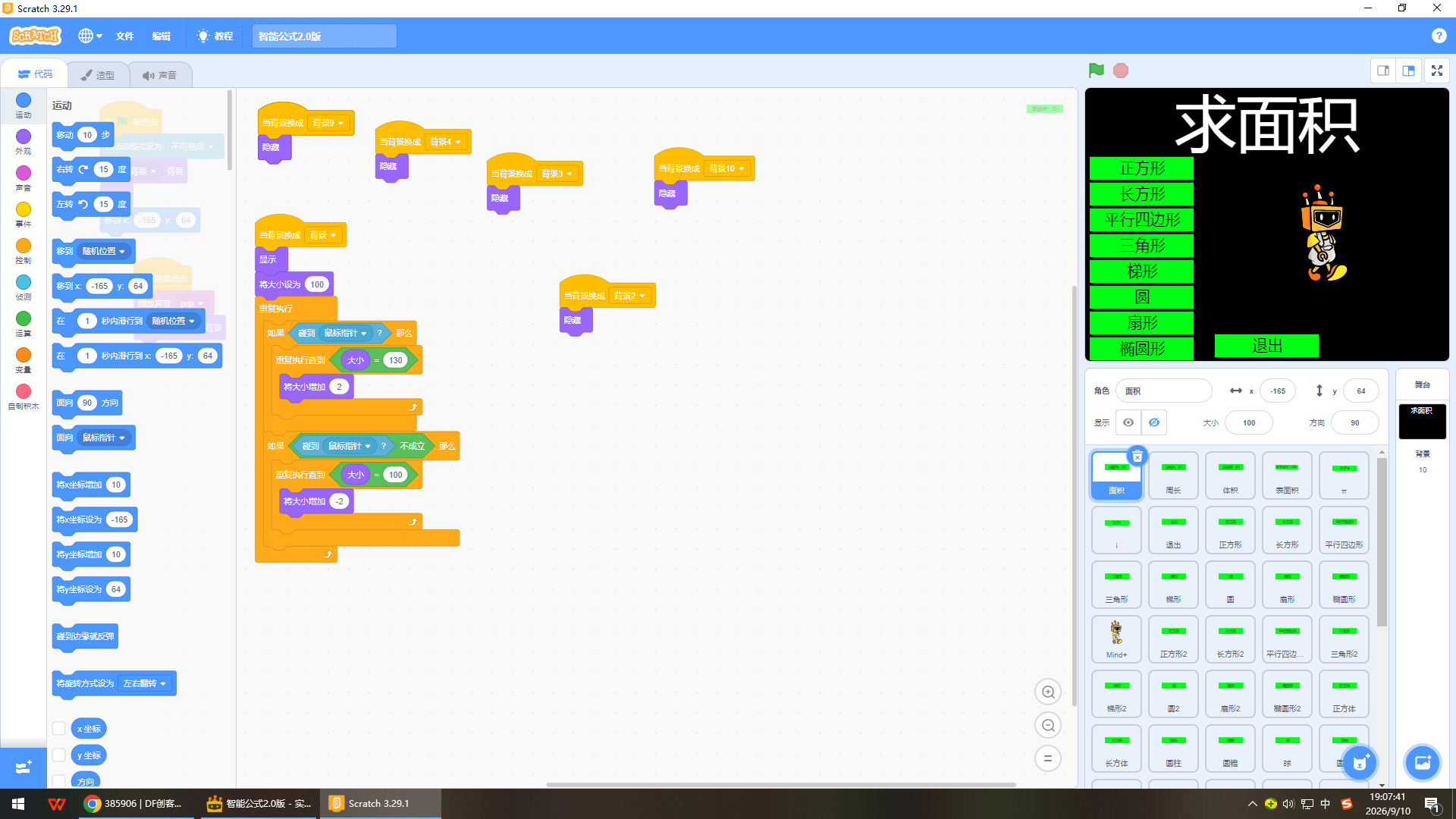Open 左右翻转 rotation style dropdown
The image size is (1456, 819).
coord(144,683)
